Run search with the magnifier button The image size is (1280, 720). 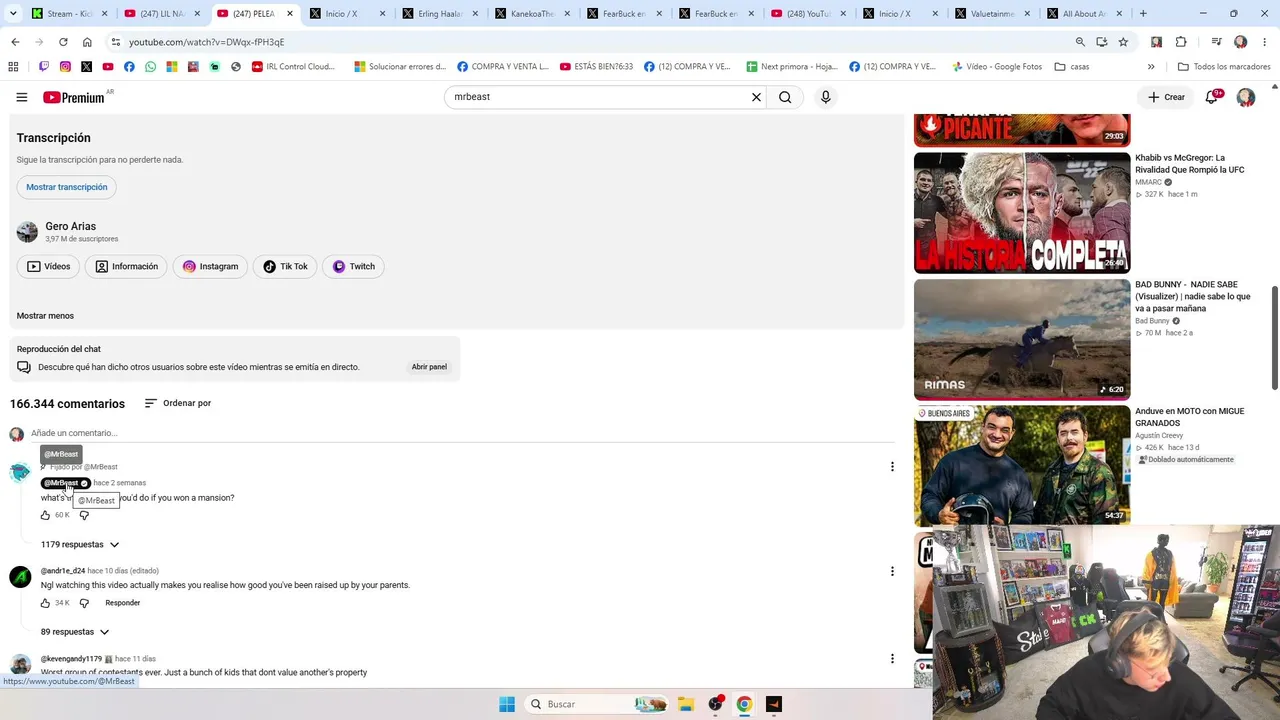click(x=785, y=97)
